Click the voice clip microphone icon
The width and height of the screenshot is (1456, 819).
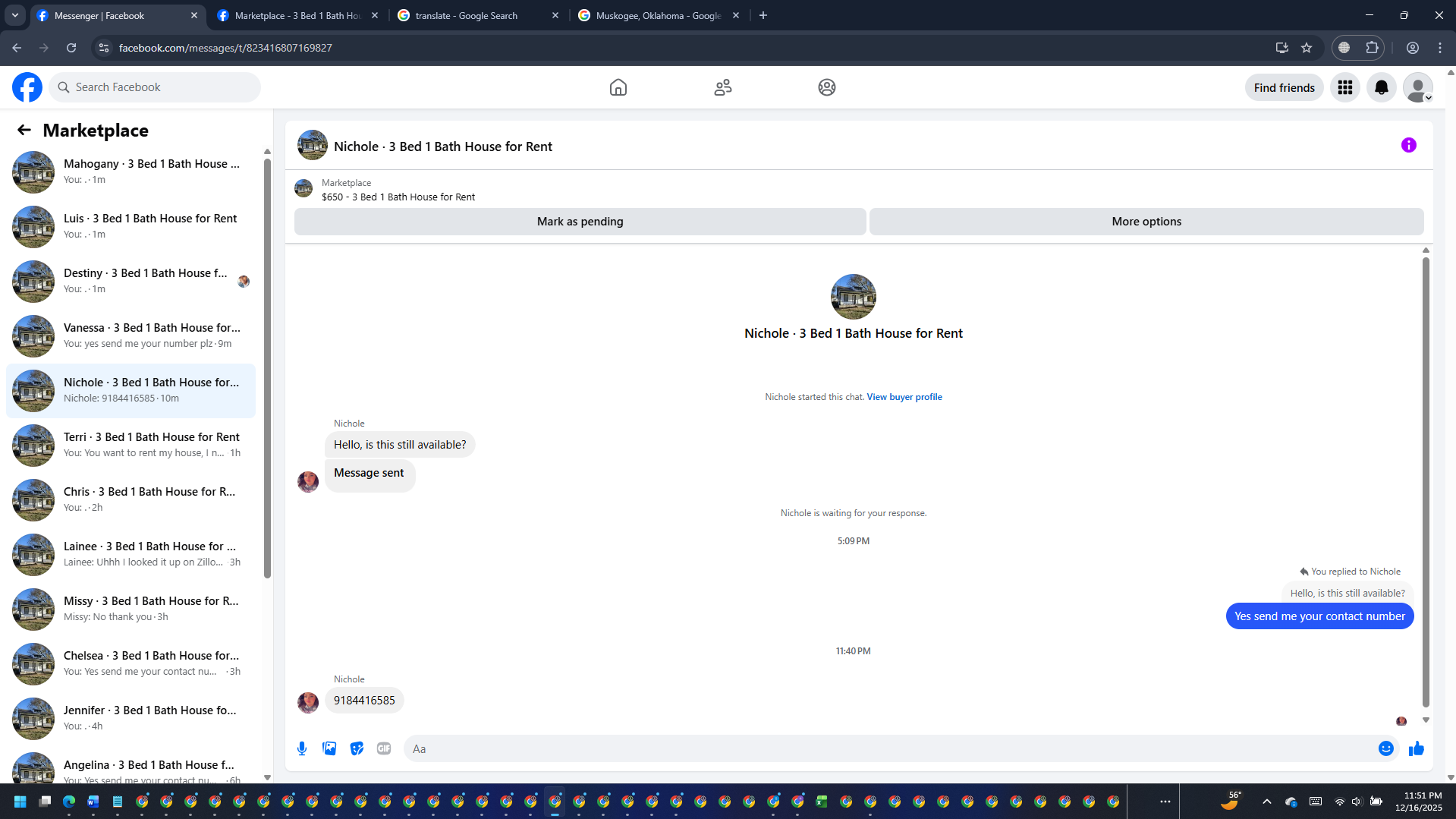302,748
